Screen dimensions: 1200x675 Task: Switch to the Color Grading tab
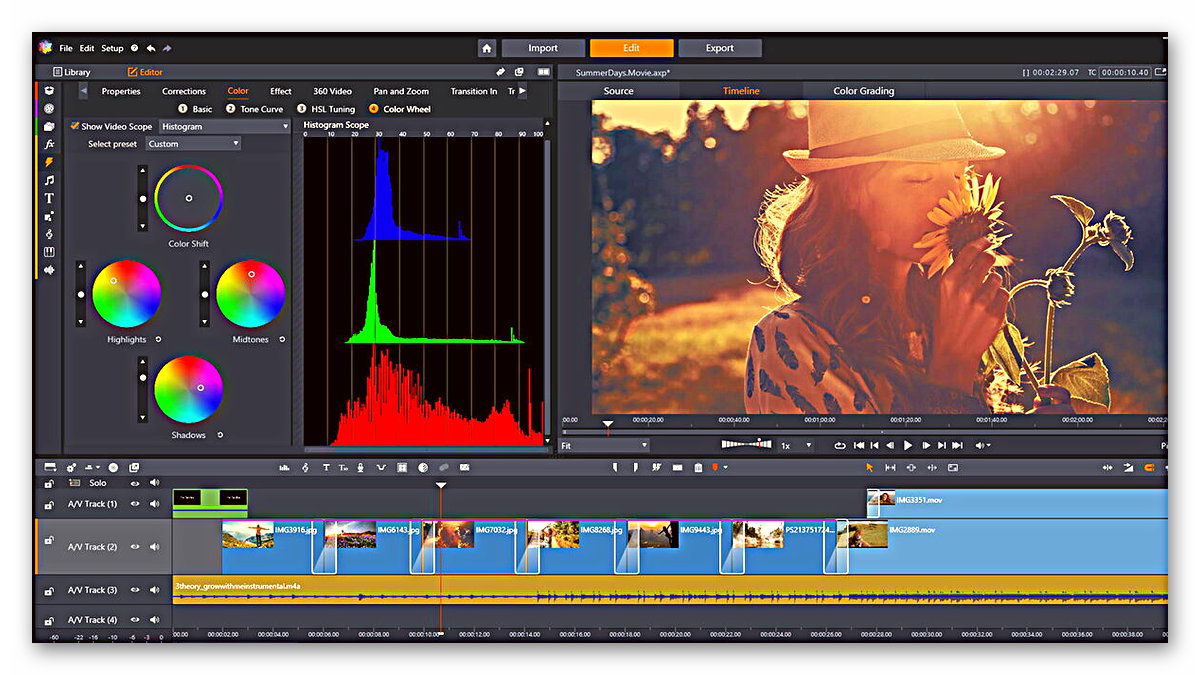click(864, 91)
